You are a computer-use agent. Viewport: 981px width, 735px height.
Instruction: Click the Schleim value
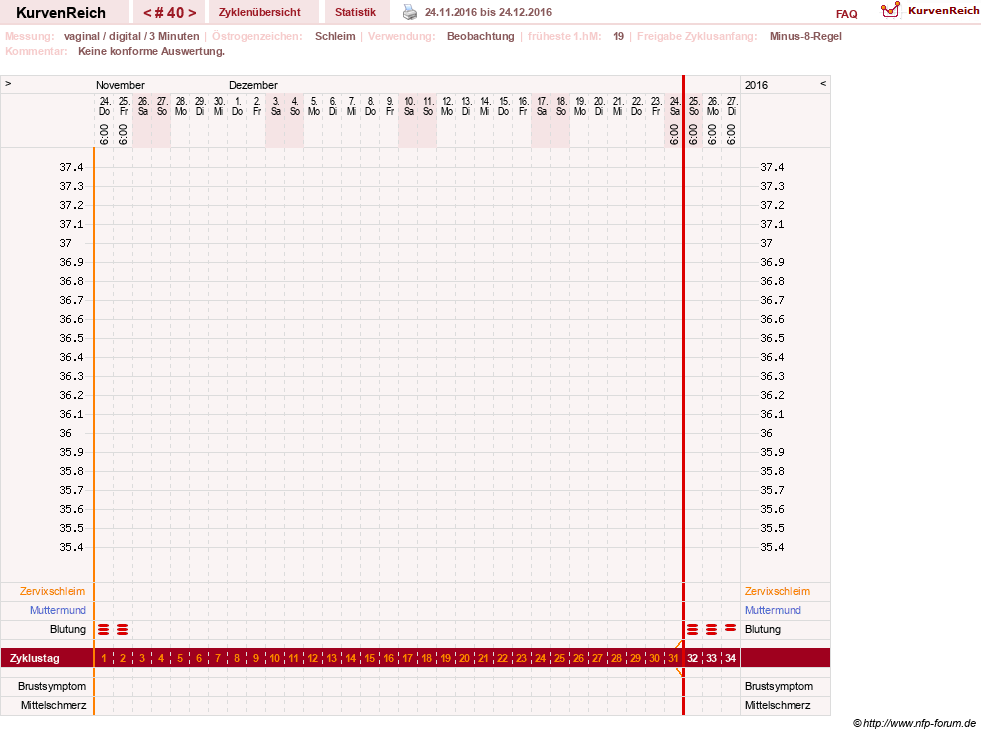point(335,36)
